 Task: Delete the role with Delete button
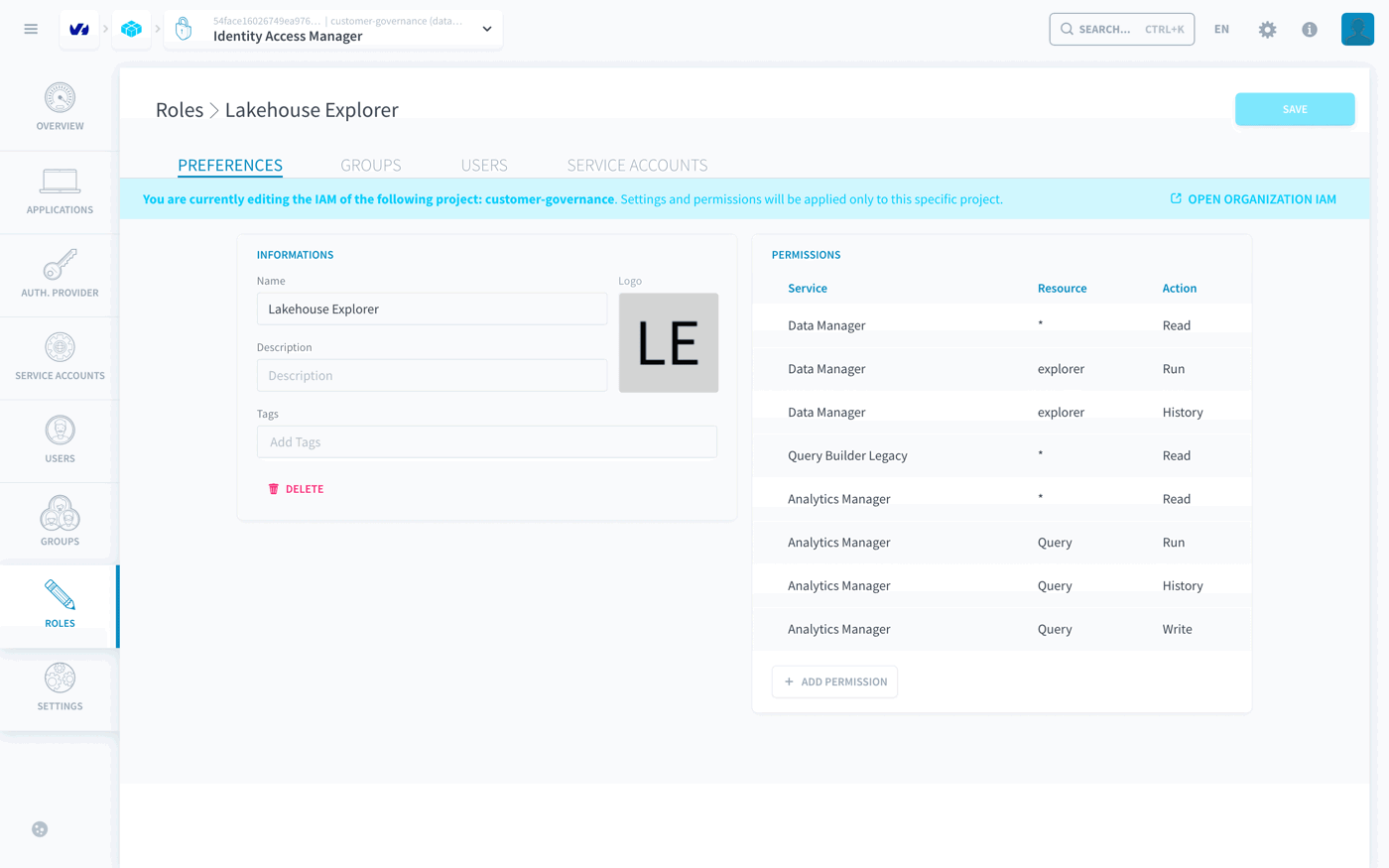tap(296, 489)
